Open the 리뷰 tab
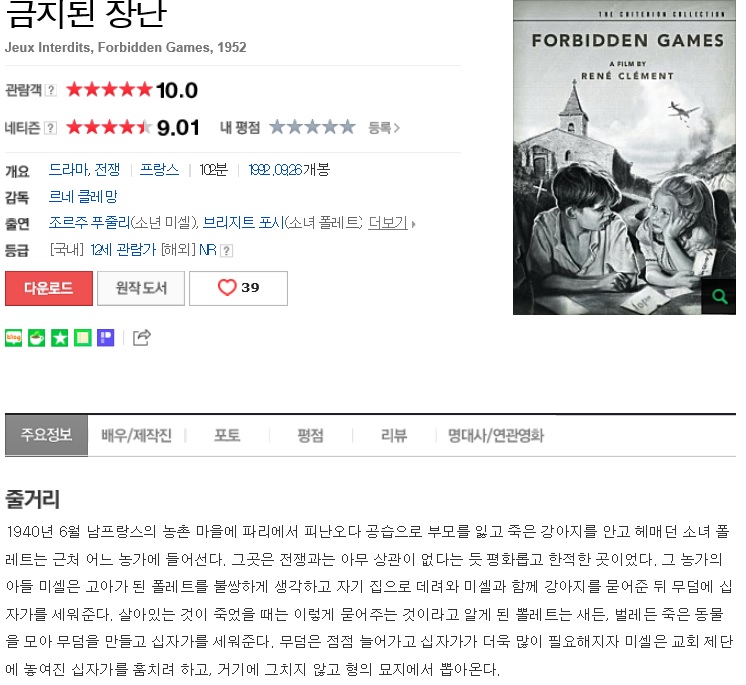 (394, 435)
